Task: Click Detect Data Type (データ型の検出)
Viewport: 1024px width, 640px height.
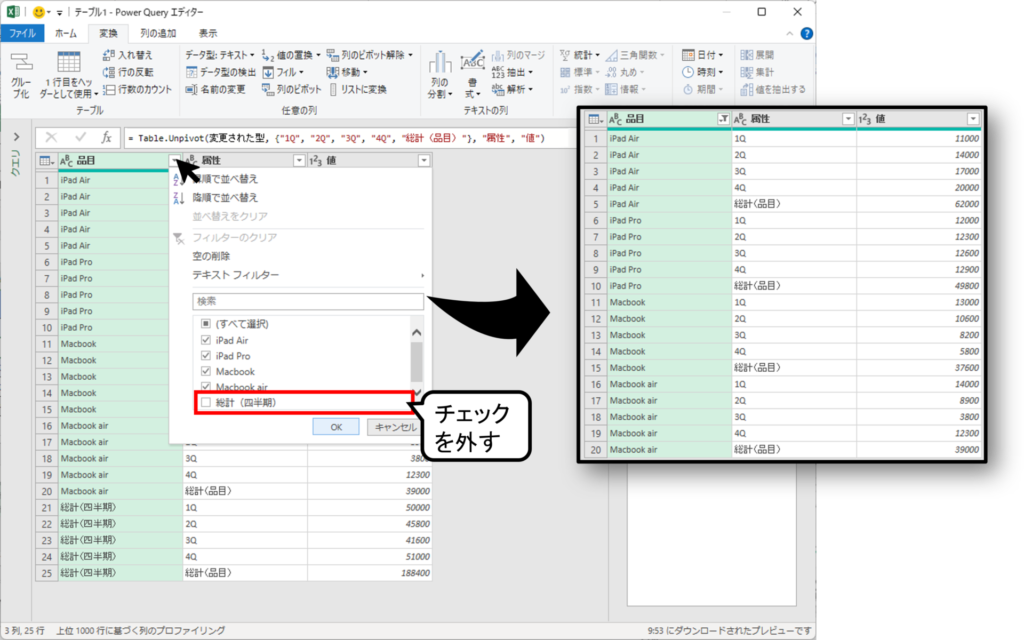Action: point(221,72)
